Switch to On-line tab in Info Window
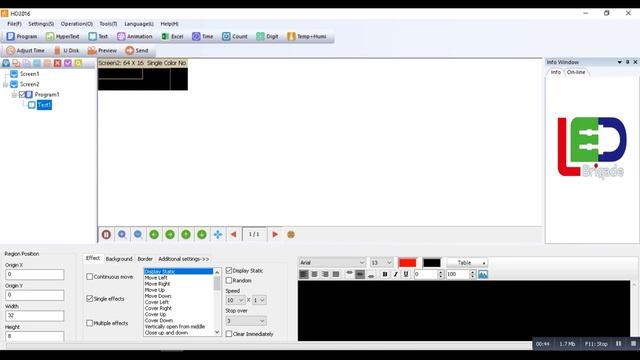This screenshot has height=360, width=640. point(576,72)
